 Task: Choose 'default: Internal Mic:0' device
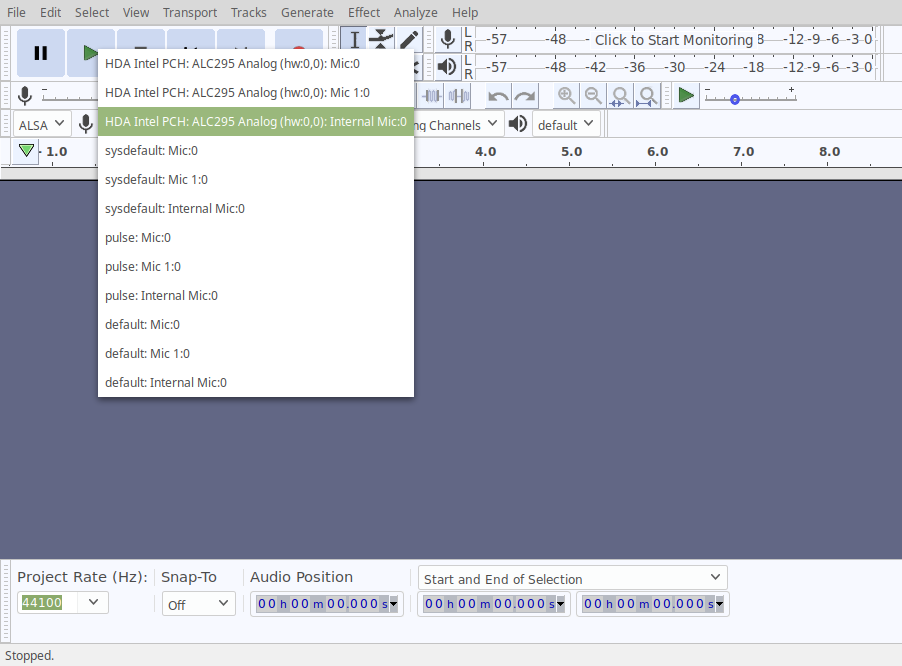(256, 382)
